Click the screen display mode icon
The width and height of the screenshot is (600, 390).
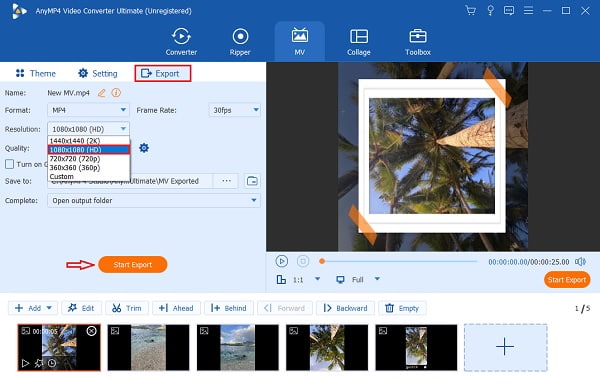[340, 280]
